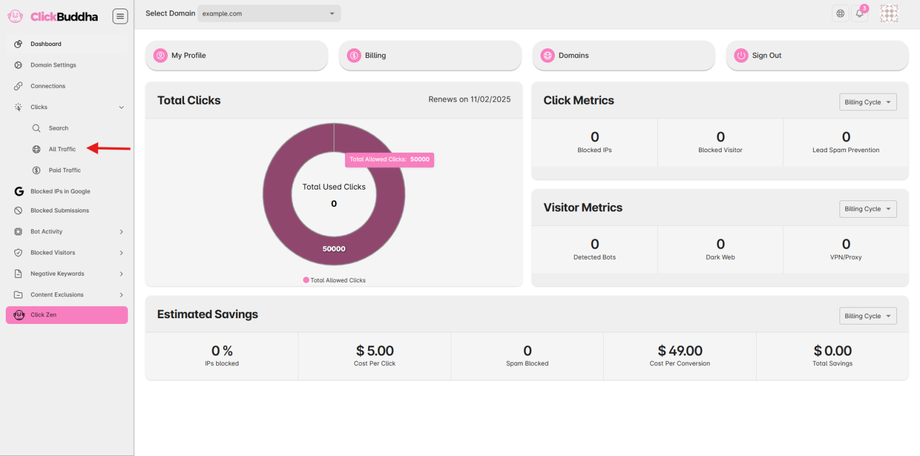This screenshot has height=456, width=920.
Task: Click the user avatar thumbnail
Action: 888,14
